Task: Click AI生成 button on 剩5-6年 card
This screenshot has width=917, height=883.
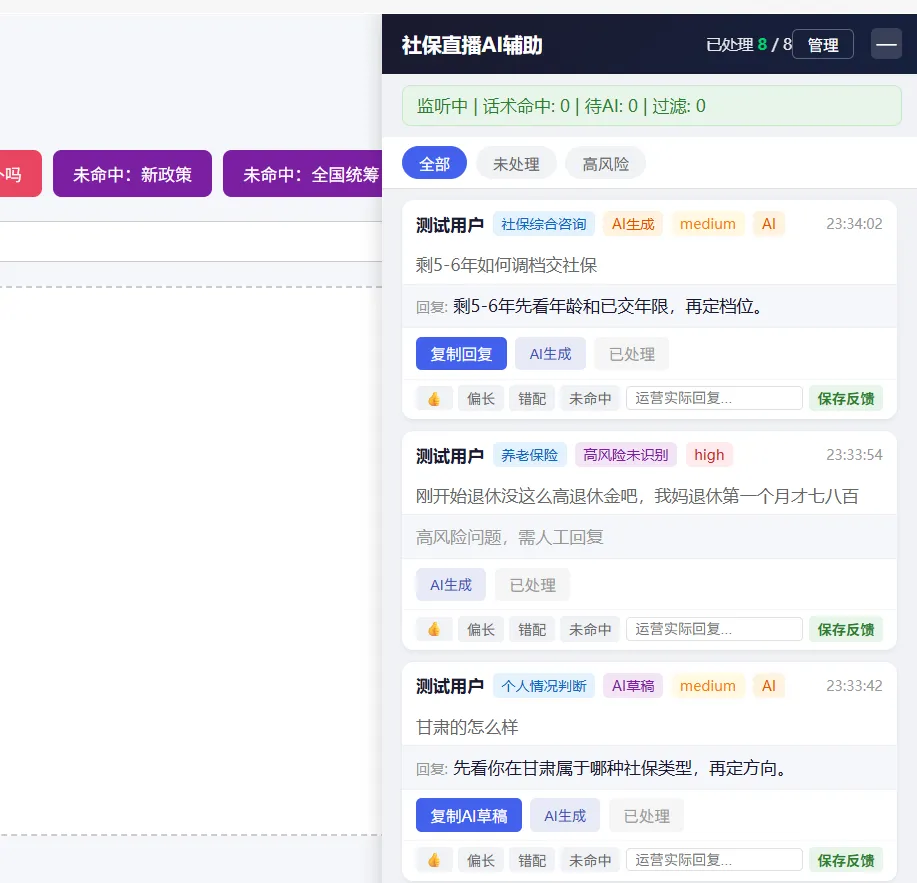Action: coord(550,354)
